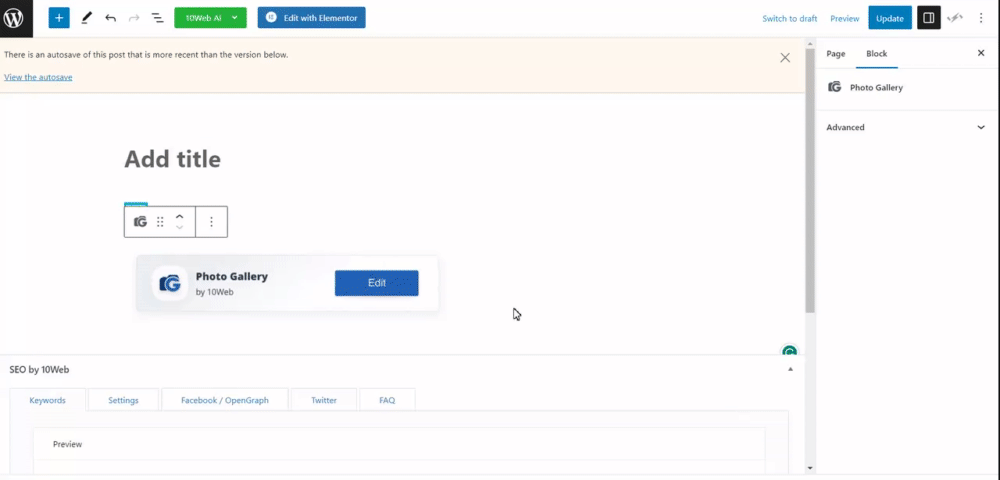Click the Preview label in SEO panel
The image size is (1000, 480).
pos(68,444)
